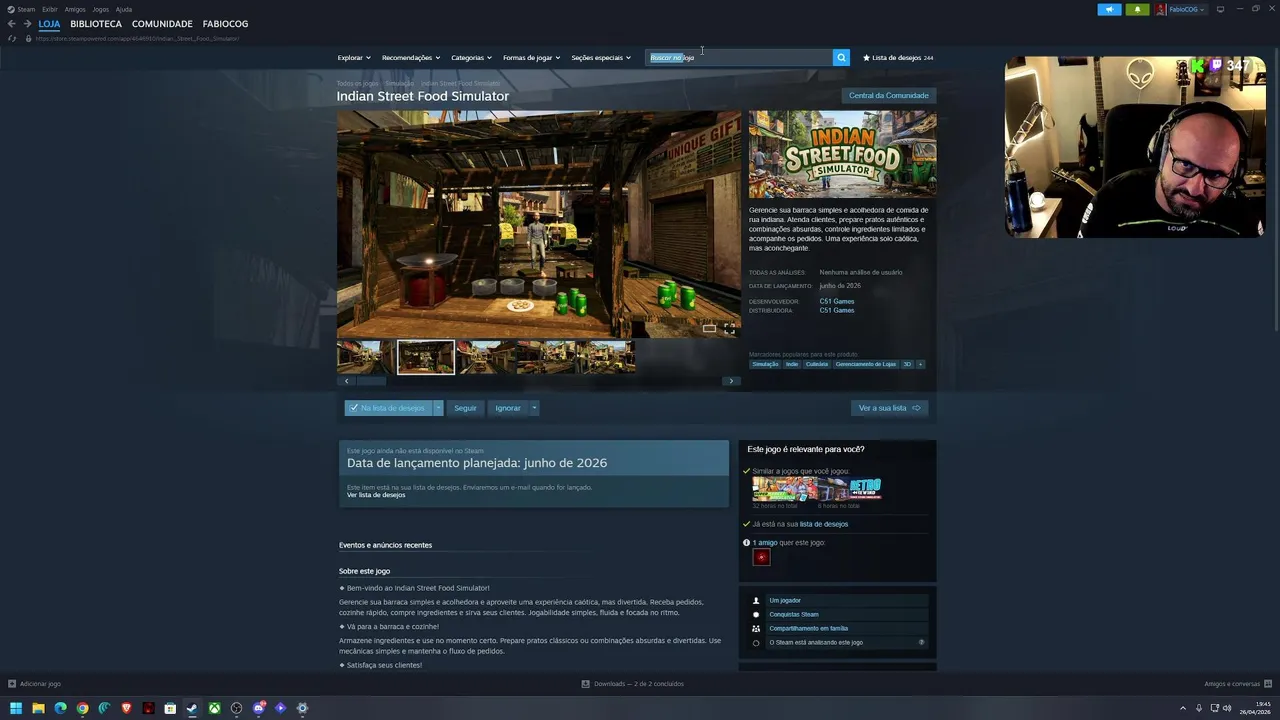Expand the wishlist button dropdown arrow
The width and height of the screenshot is (1280, 720).
pyautogui.click(x=438, y=408)
